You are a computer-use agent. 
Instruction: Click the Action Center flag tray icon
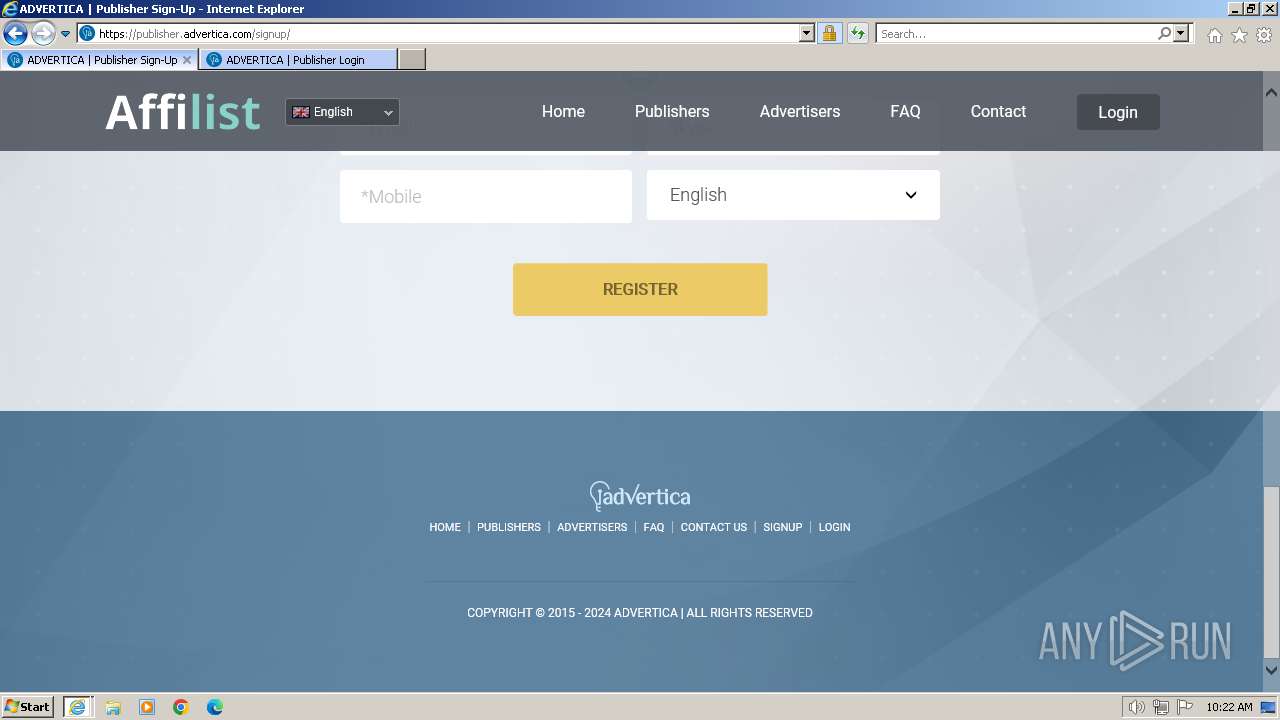[x=1185, y=707]
